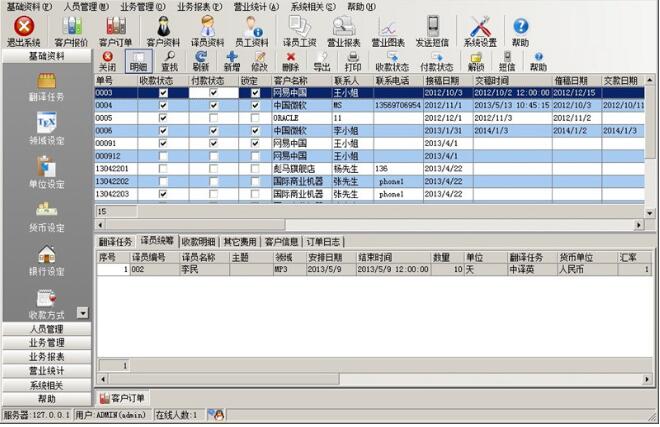The image size is (660, 427).
Task: Open 员工资料 employee data icon
Action: click(252, 31)
